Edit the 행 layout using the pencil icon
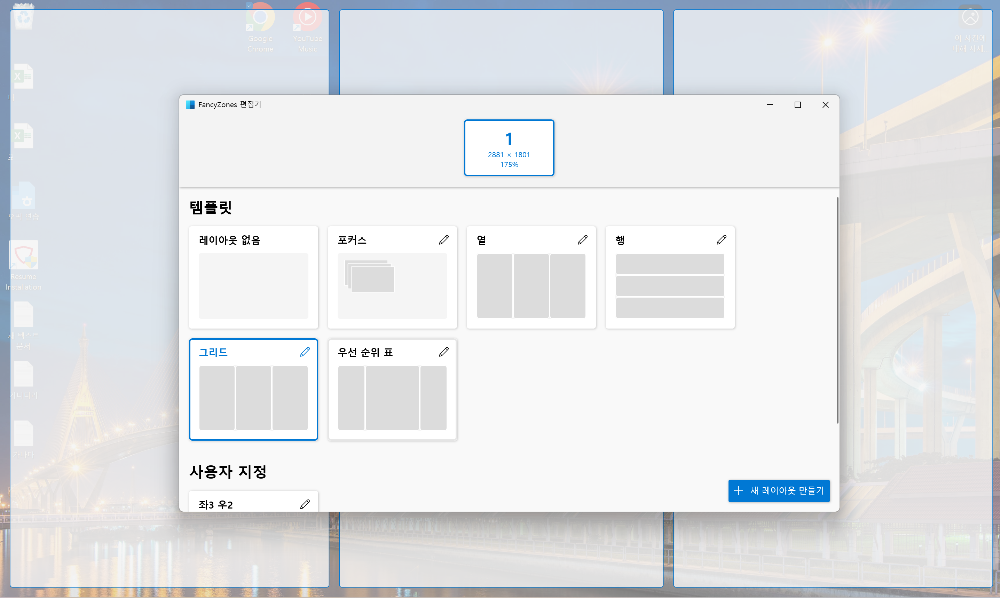 721,239
